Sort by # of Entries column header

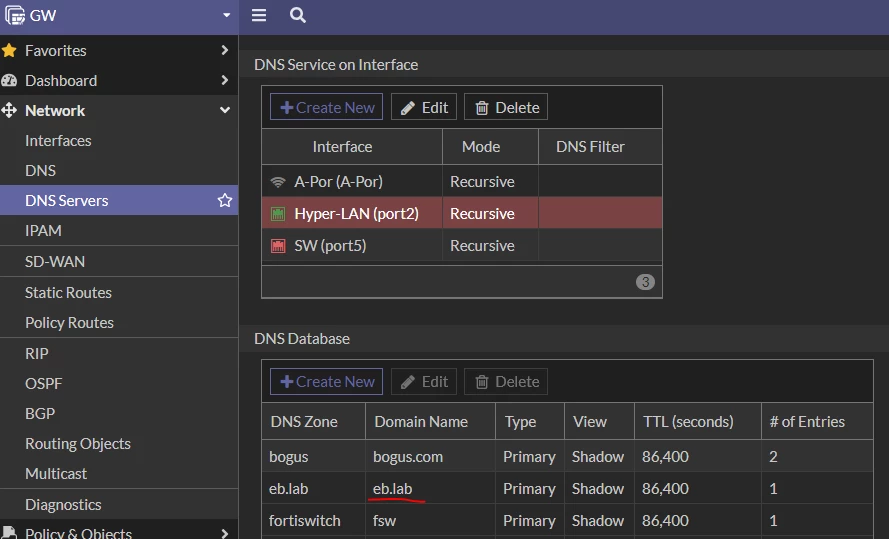[807, 422]
